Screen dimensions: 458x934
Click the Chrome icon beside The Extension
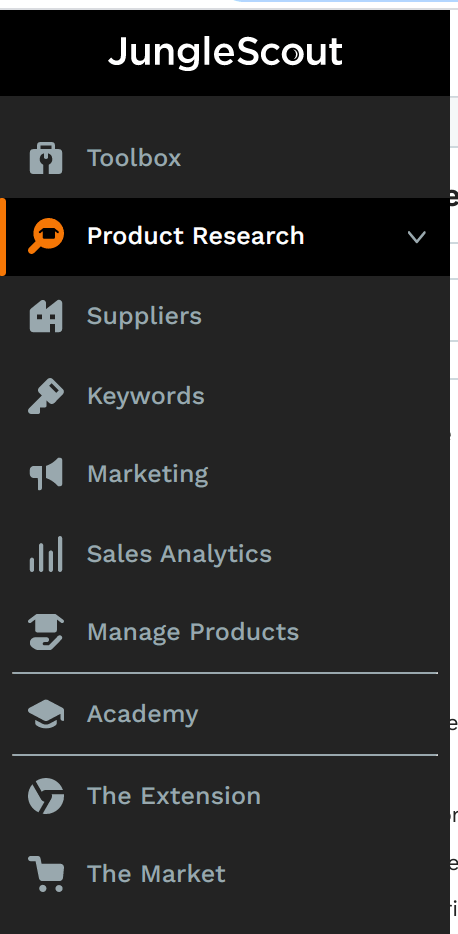(46, 796)
